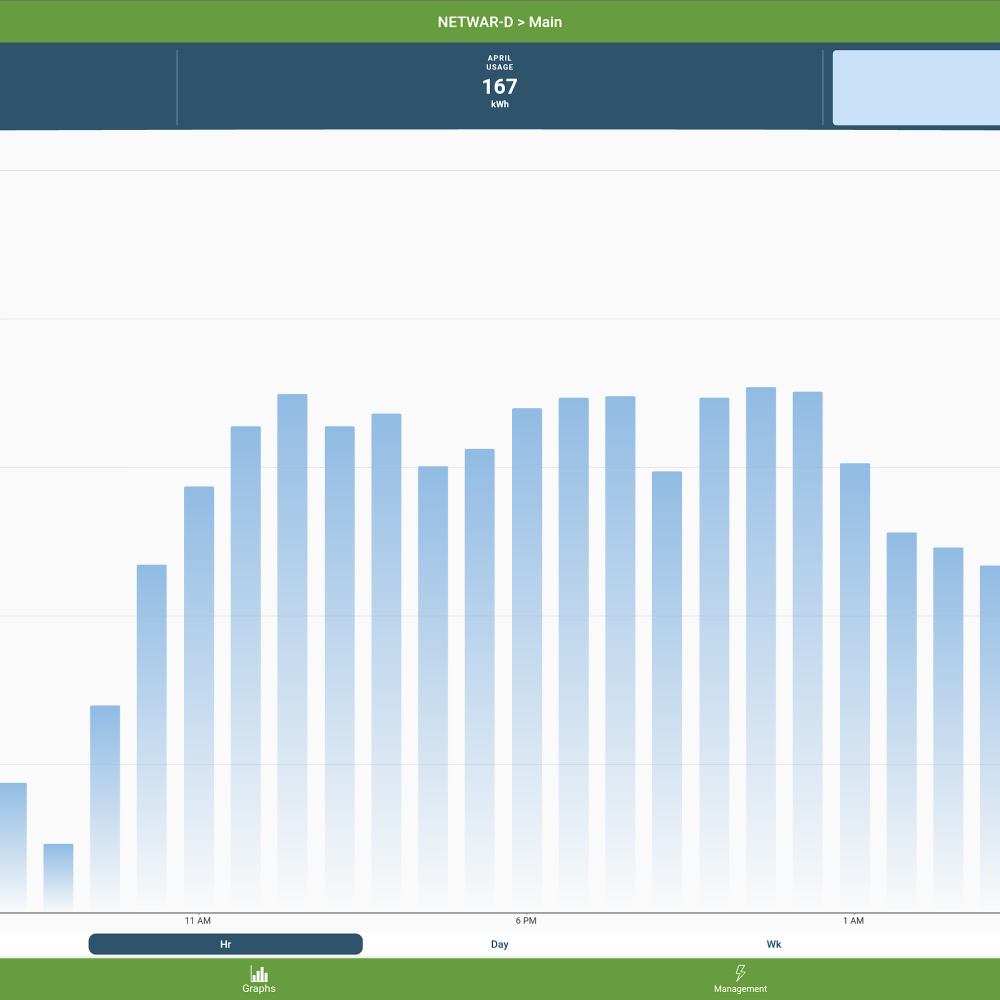Select the bar above the 11 AM label
Image resolution: width=1000 pixels, height=1000 pixels.
click(199, 698)
